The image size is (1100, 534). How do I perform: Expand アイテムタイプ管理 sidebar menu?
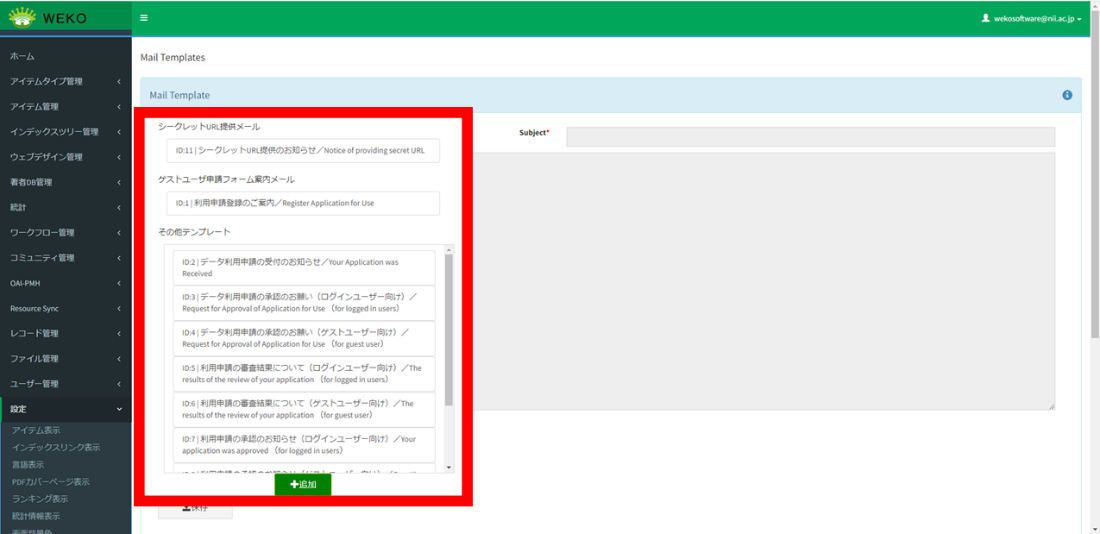click(65, 81)
